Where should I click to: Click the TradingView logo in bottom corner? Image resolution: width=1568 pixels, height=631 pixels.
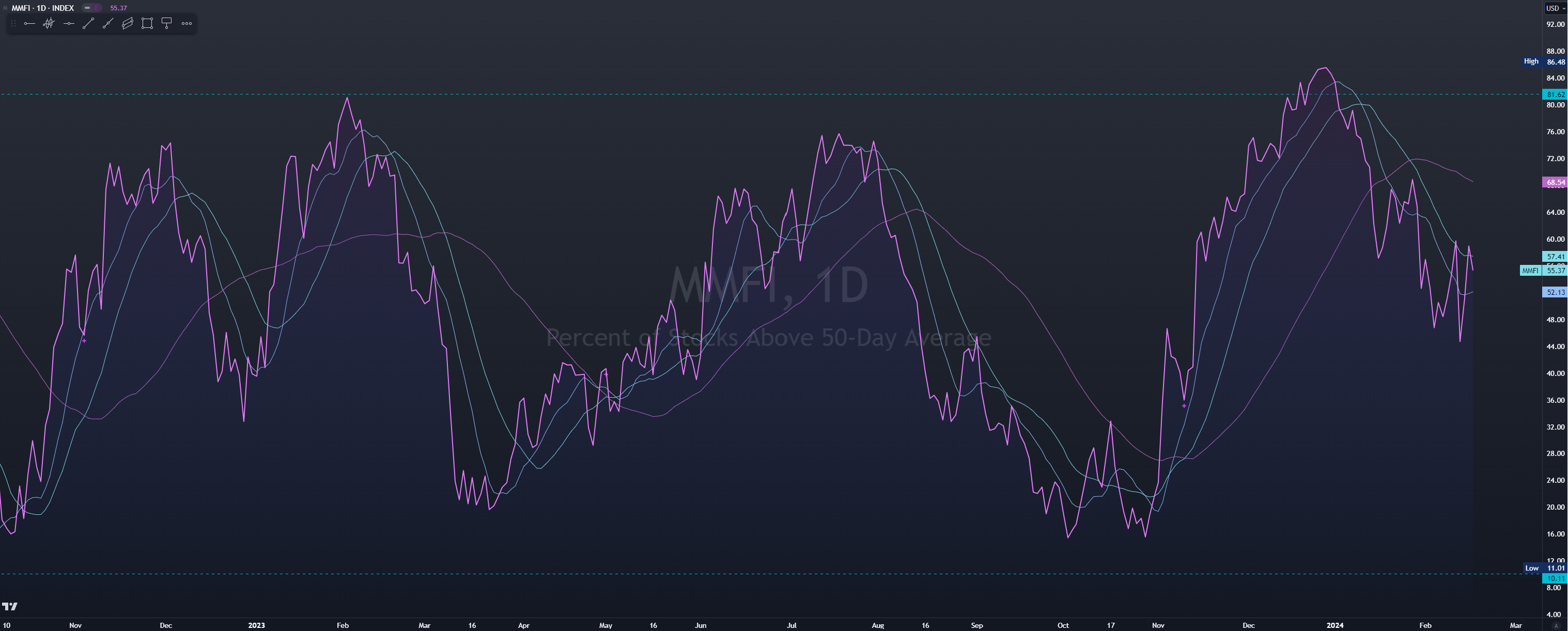coord(10,606)
